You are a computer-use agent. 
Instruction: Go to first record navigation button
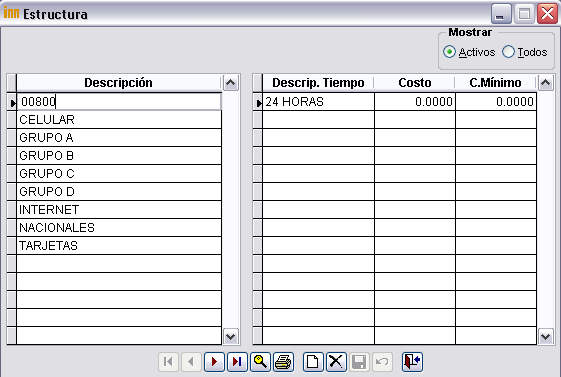[169, 362]
